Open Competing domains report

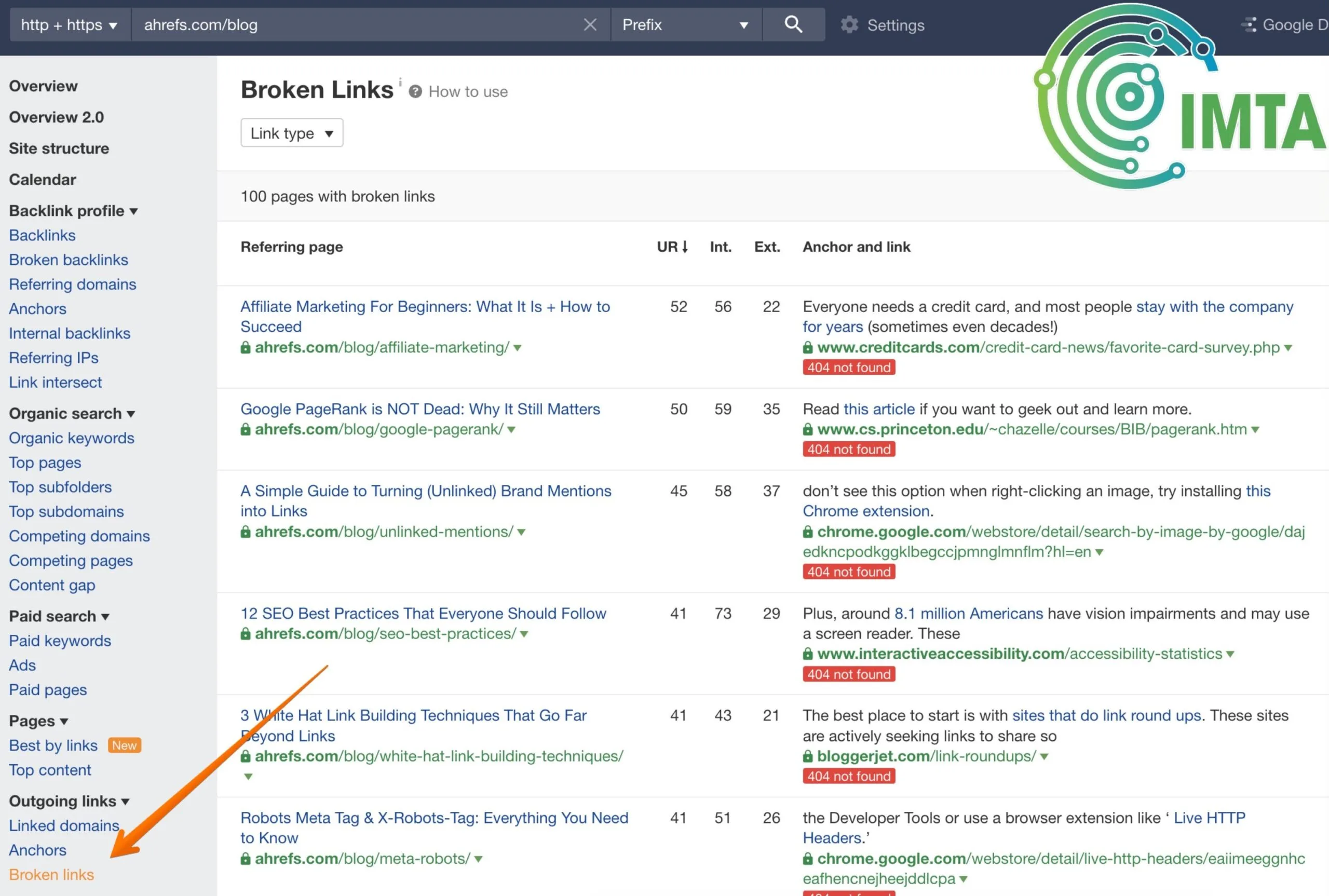[x=79, y=536]
